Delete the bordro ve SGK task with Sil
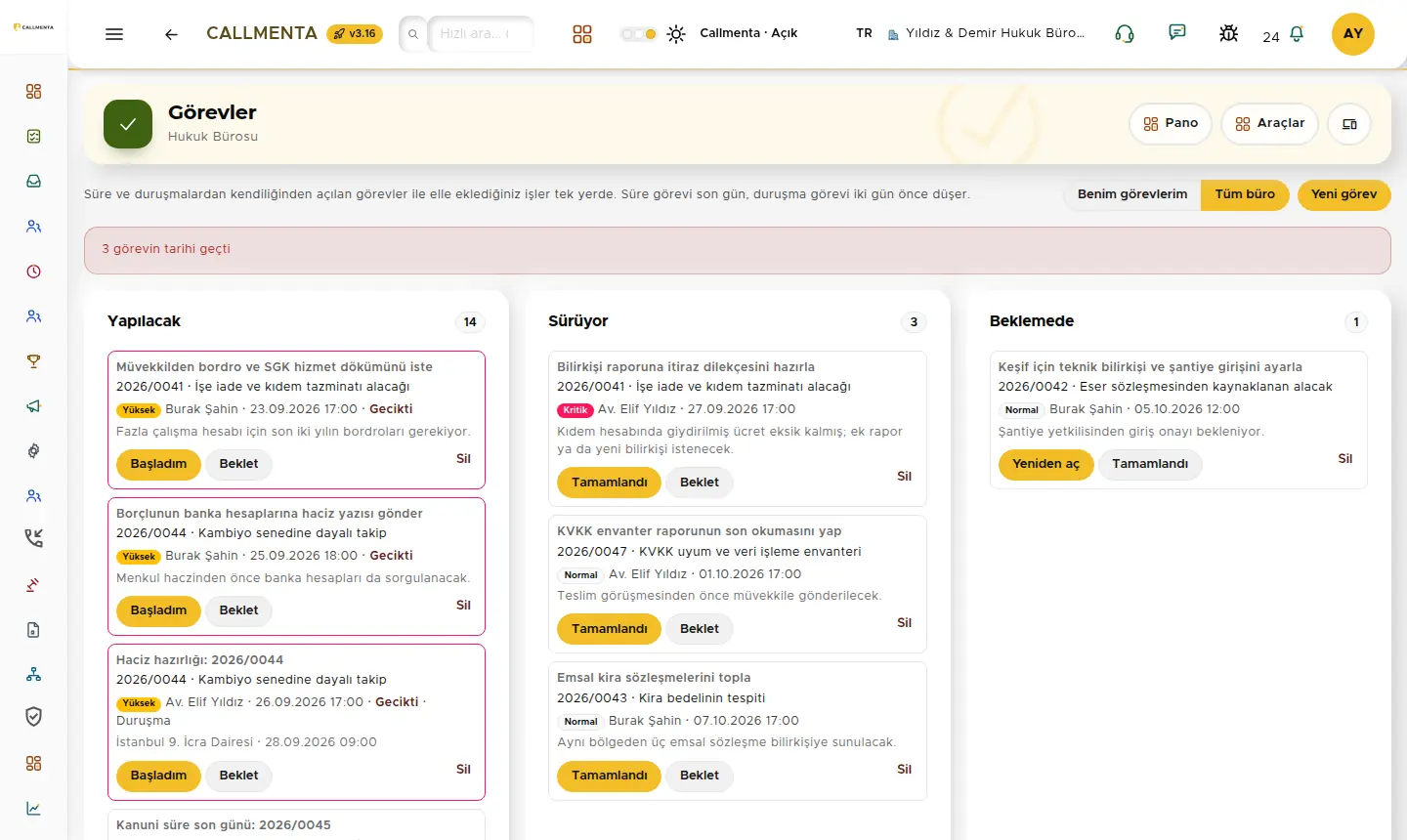The height and width of the screenshot is (840, 1407). 463,459
